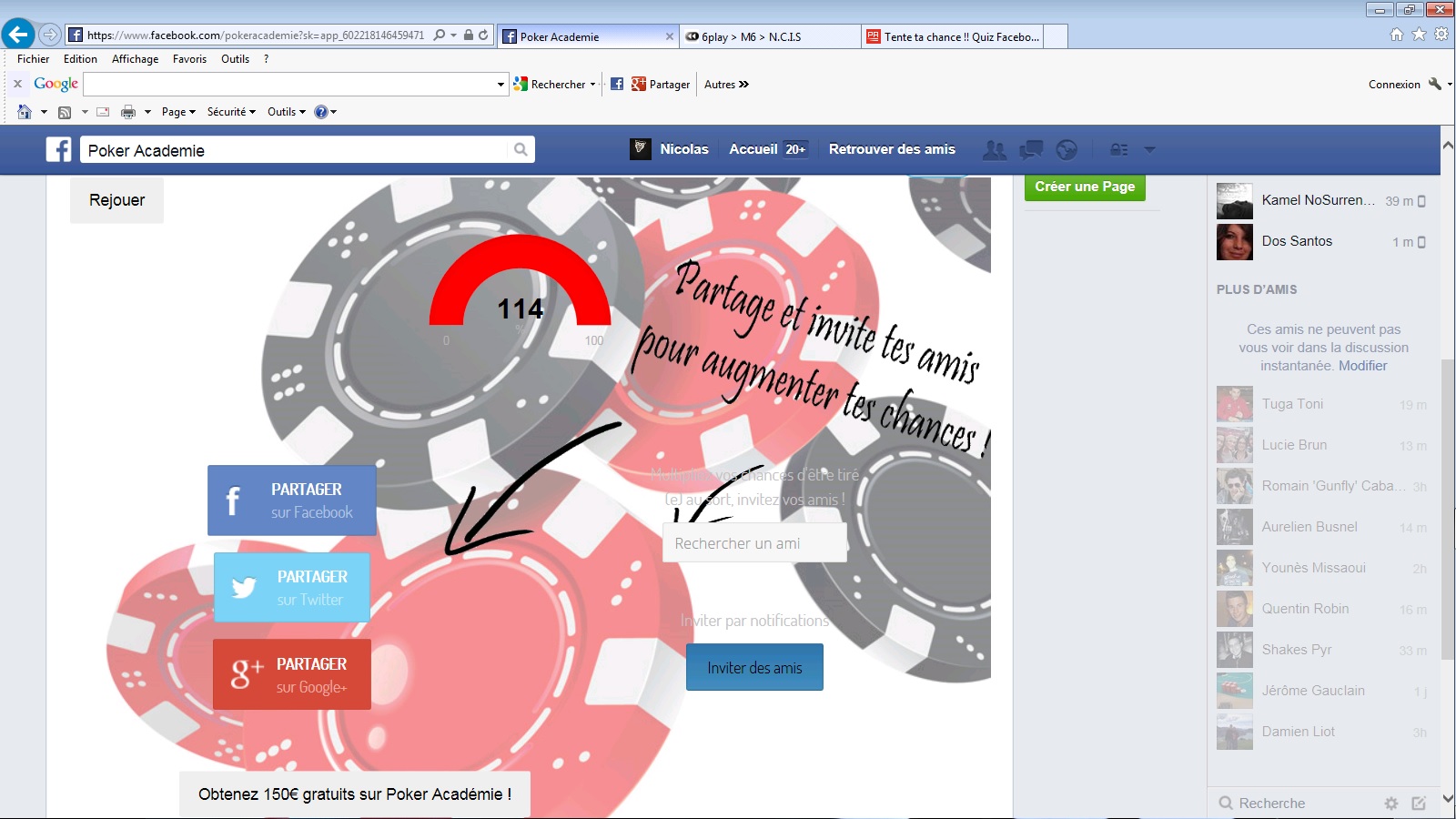Screen dimensions: 1456x819
Task: Open Facebook friend requests icon
Action: coord(995,149)
